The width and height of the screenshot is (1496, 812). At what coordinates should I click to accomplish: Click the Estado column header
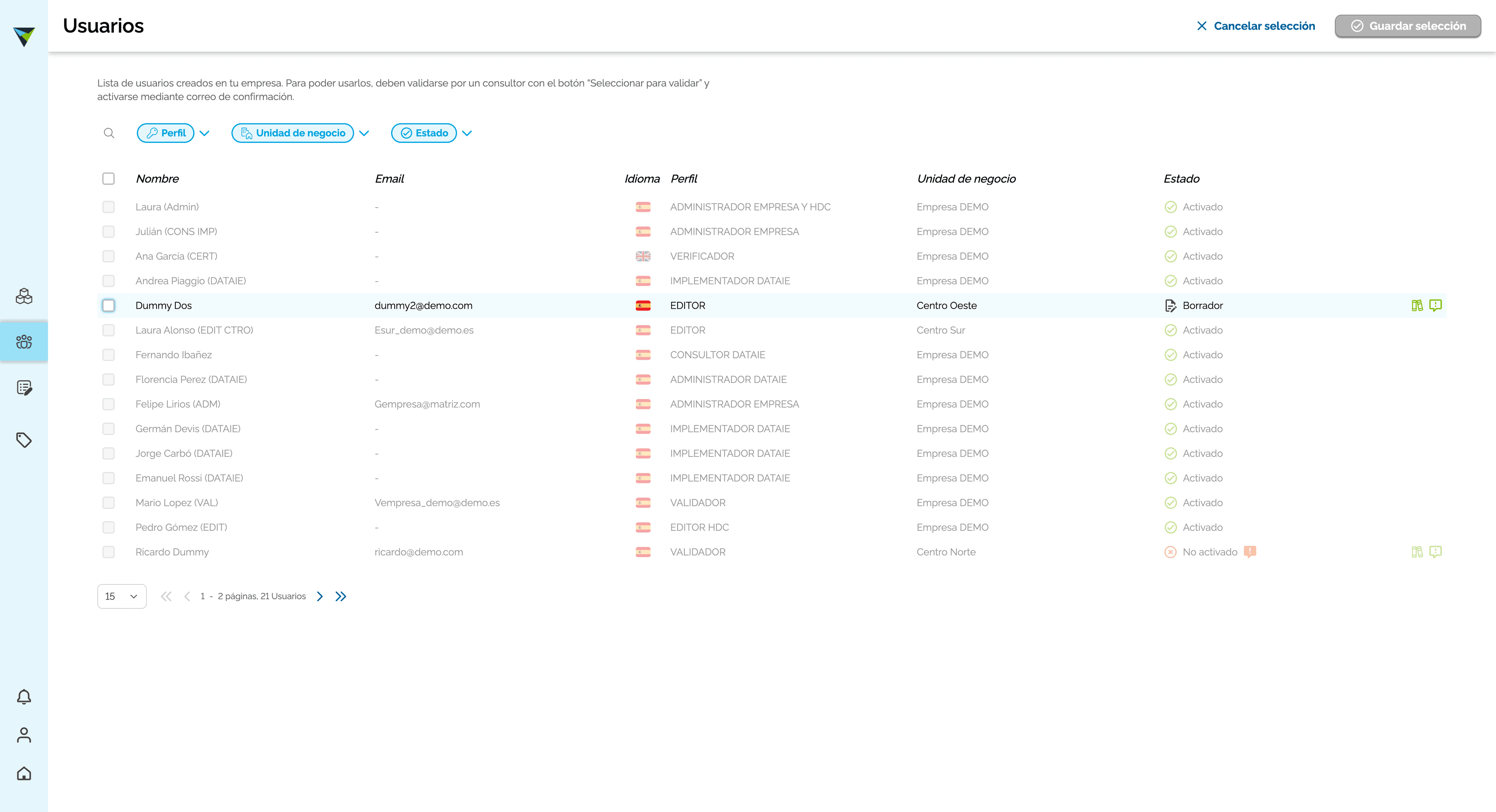(1181, 179)
